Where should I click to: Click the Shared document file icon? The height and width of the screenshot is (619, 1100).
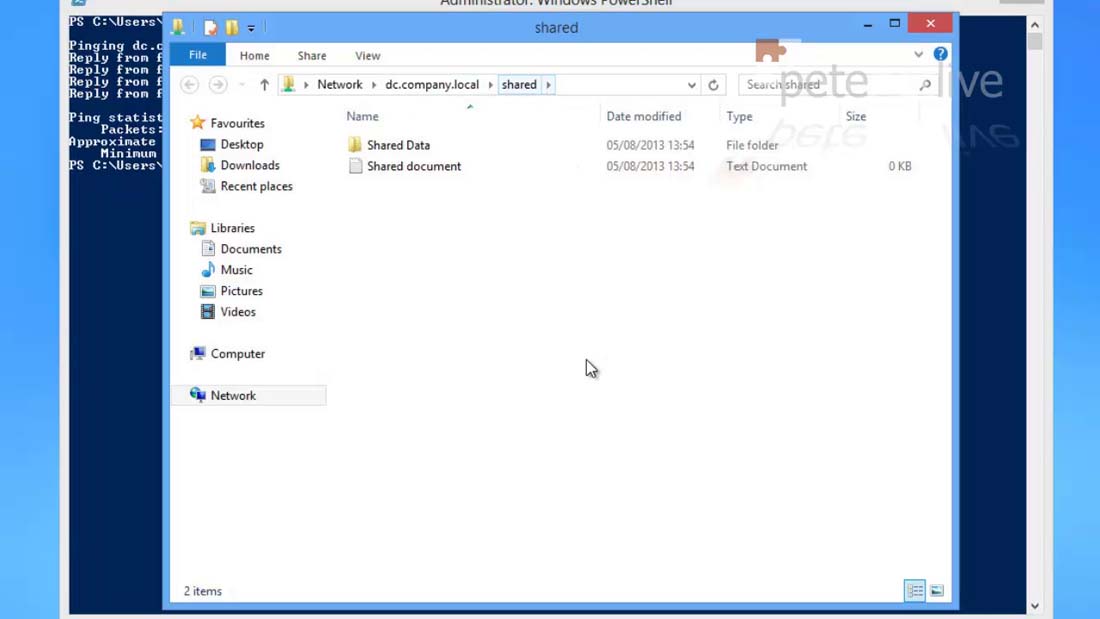pyautogui.click(x=356, y=166)
